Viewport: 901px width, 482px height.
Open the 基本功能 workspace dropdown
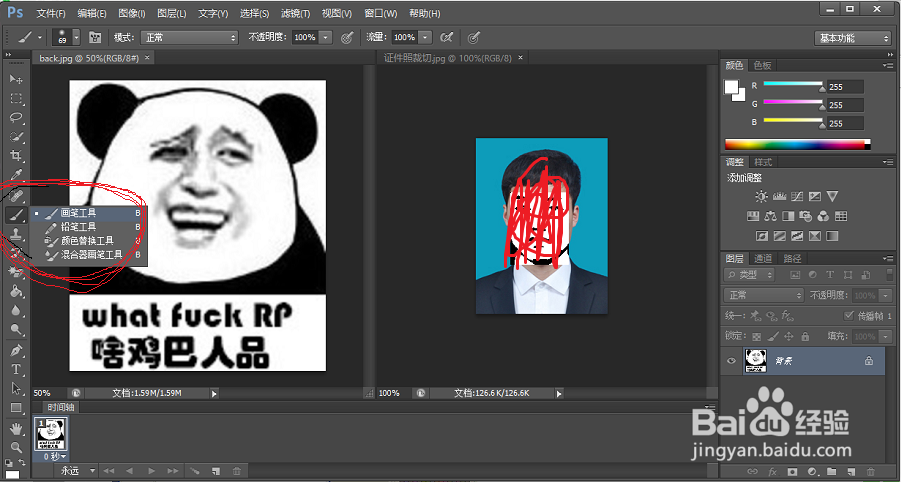[x=853, y=38]
